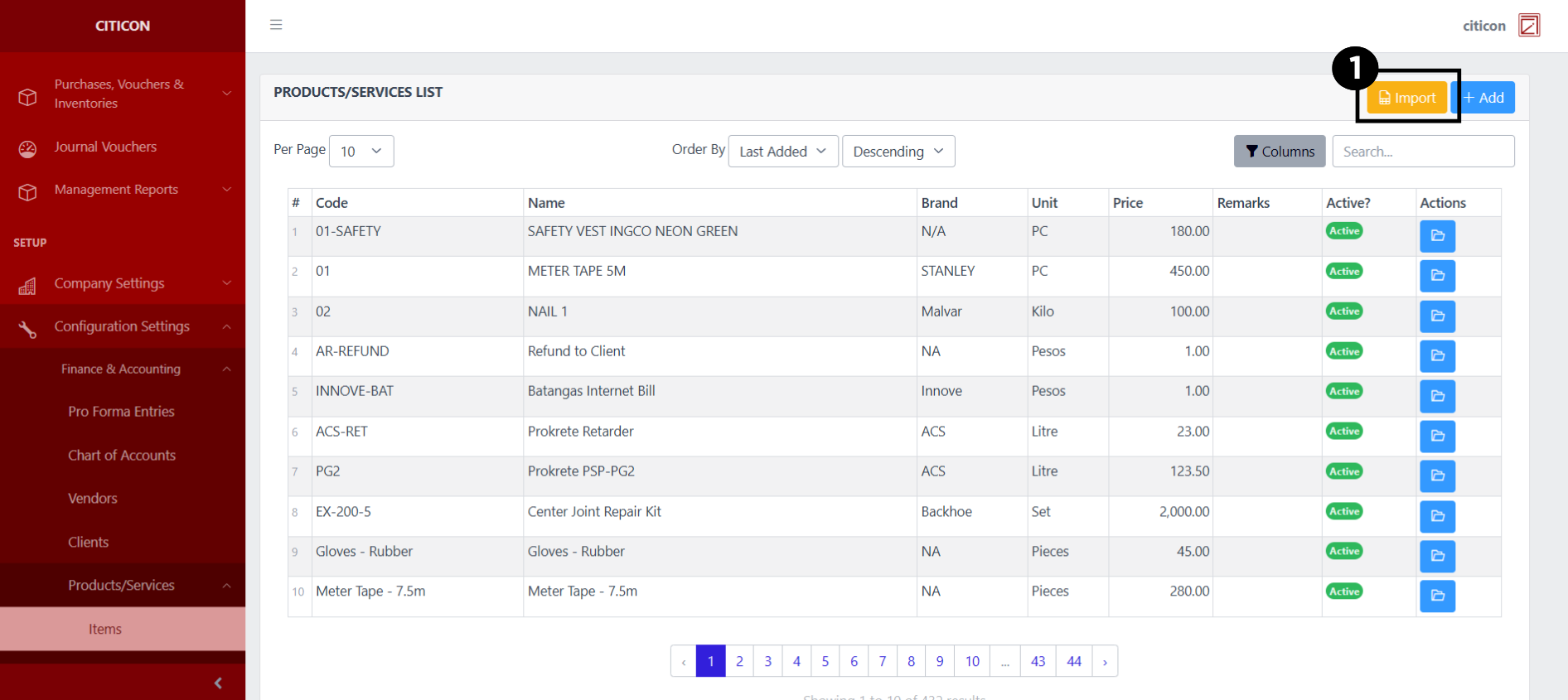Go to pagination page 5
This screenshot has width=1568, height=700.
tap(825, 661)
